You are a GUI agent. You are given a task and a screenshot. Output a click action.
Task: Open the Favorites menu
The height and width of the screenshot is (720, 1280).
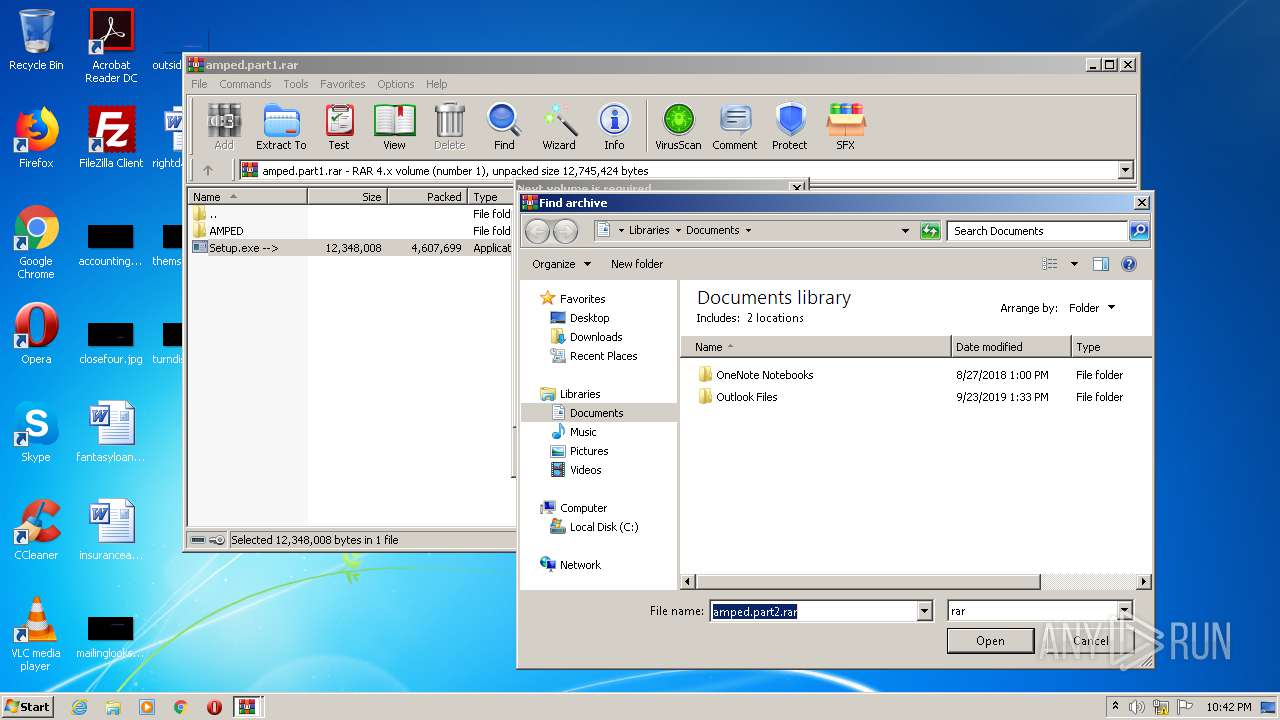coord(342,84)
